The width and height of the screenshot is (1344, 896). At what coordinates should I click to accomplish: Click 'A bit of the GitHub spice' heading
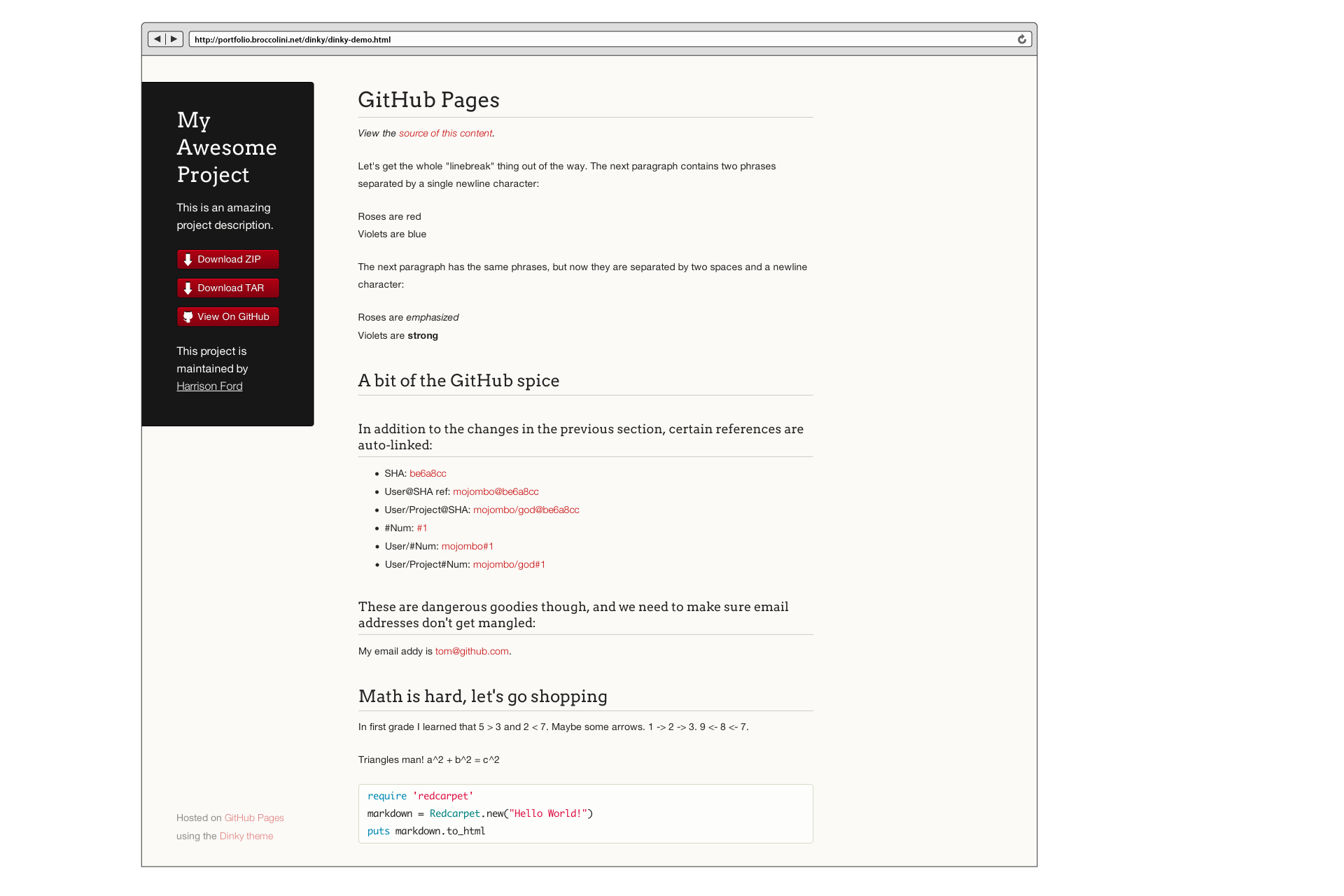tap(458, 381)
